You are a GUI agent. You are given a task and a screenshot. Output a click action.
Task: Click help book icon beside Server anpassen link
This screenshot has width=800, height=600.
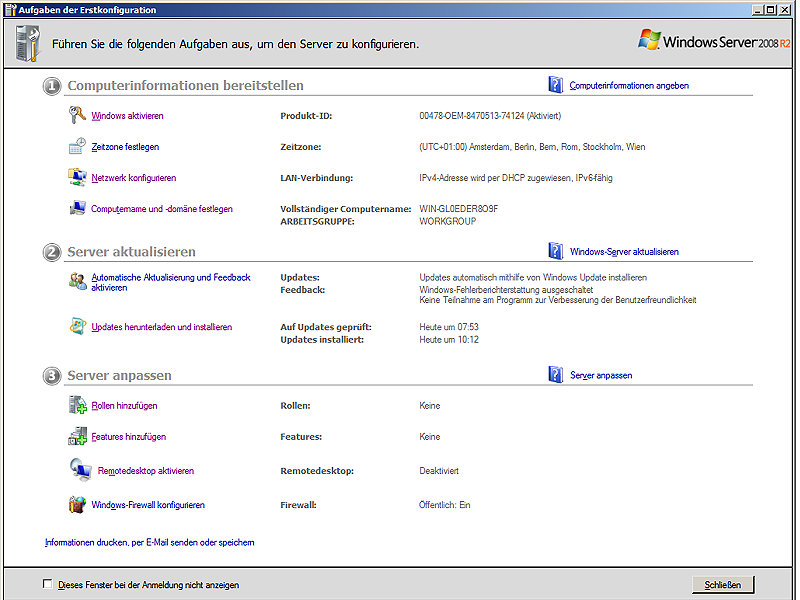pos(556,374)
